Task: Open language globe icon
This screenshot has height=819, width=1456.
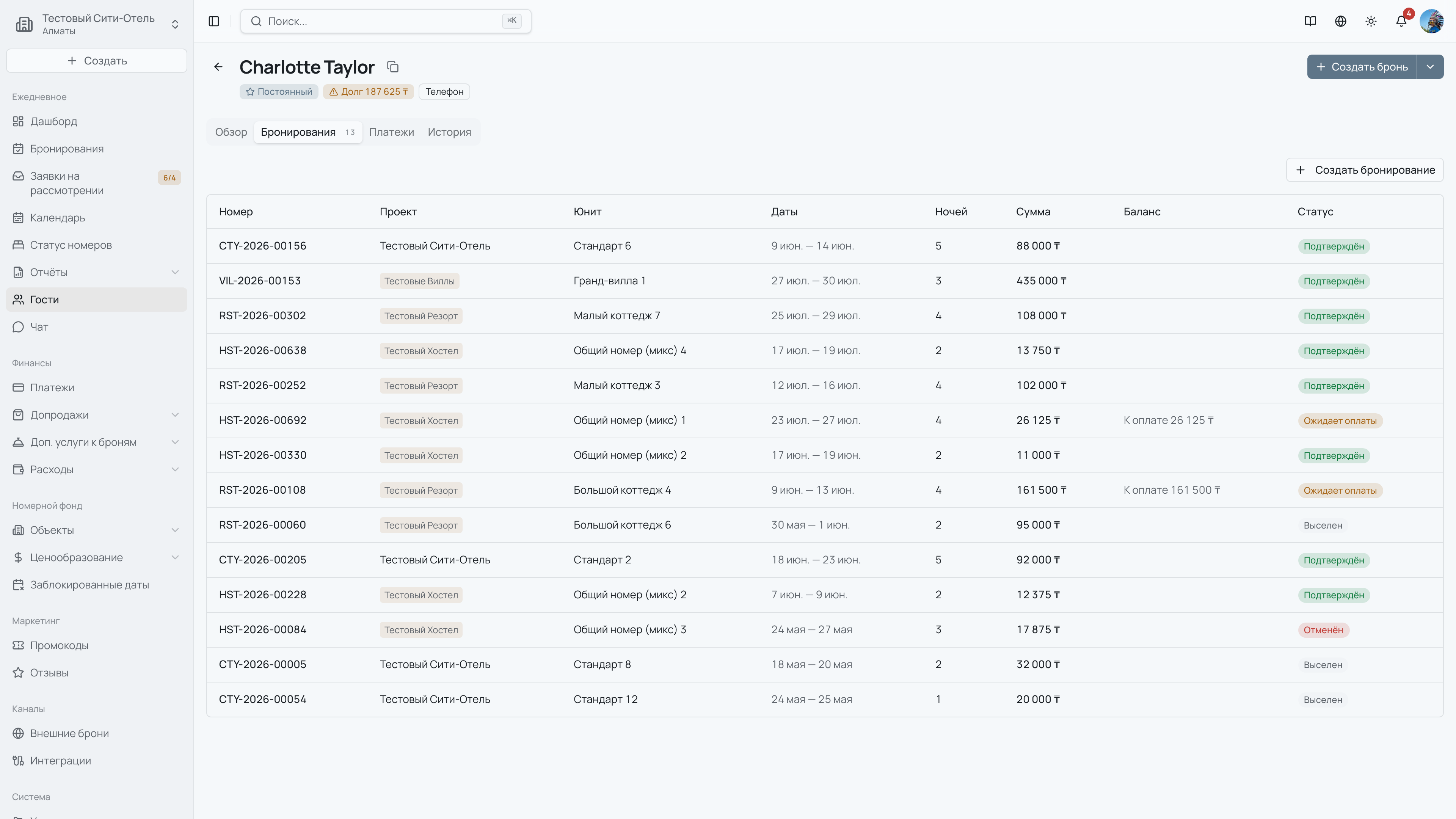Action: (x=1341, y=21)
